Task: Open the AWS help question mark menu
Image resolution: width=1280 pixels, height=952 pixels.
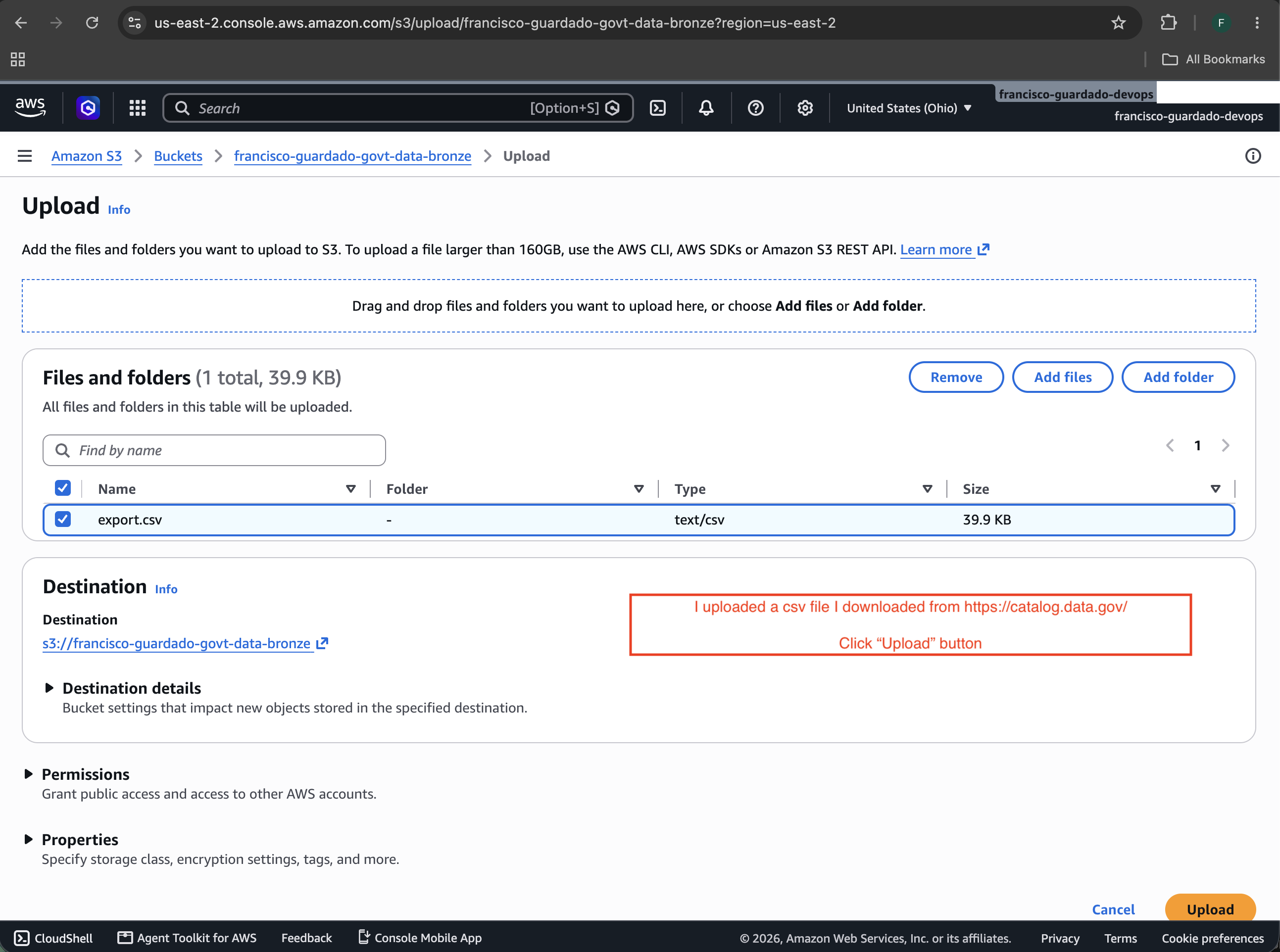Action: click(x=755, y=108)
